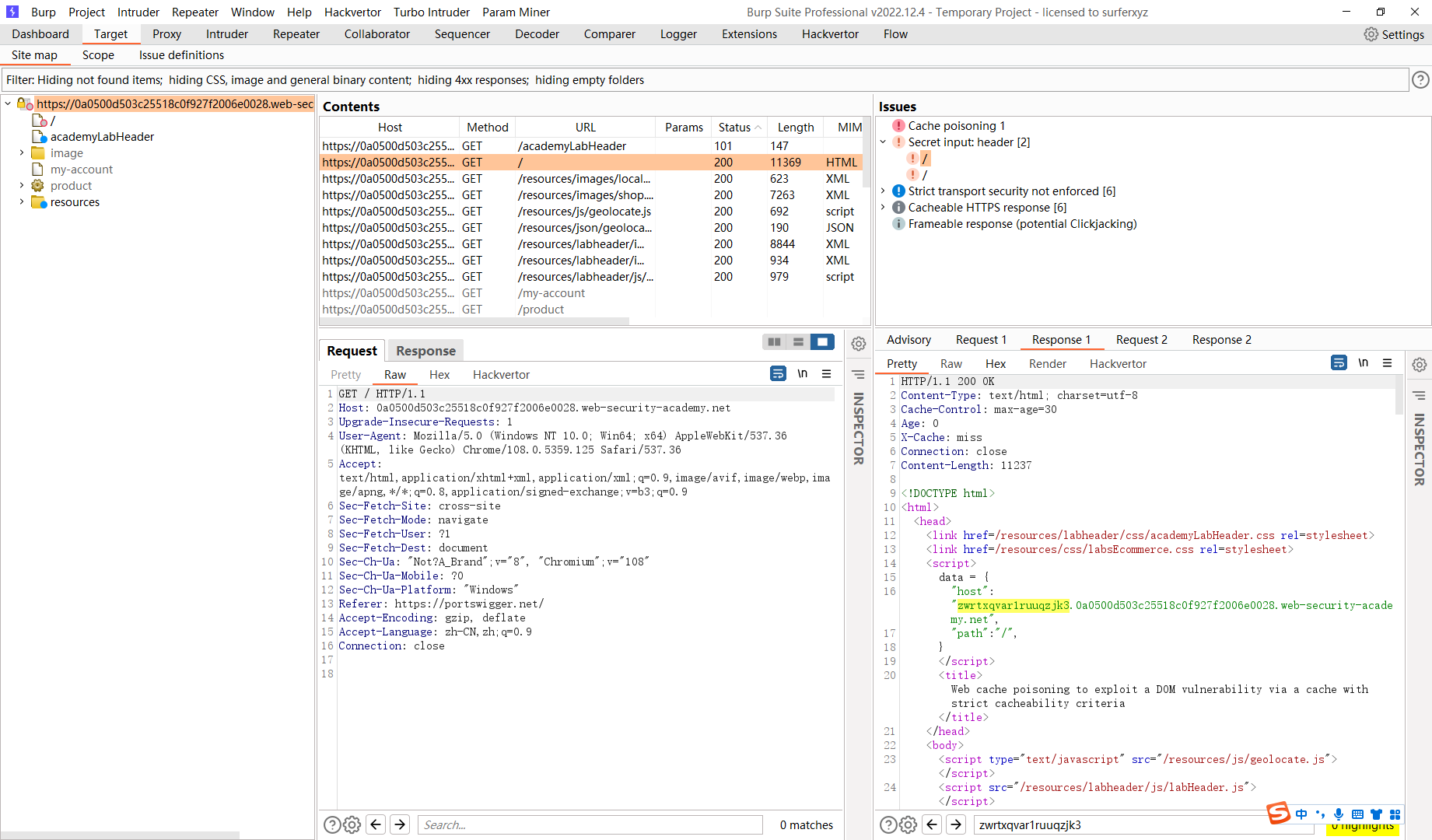
Task: Select single-pane layout icon in Request panel
Action: (822, 341)
